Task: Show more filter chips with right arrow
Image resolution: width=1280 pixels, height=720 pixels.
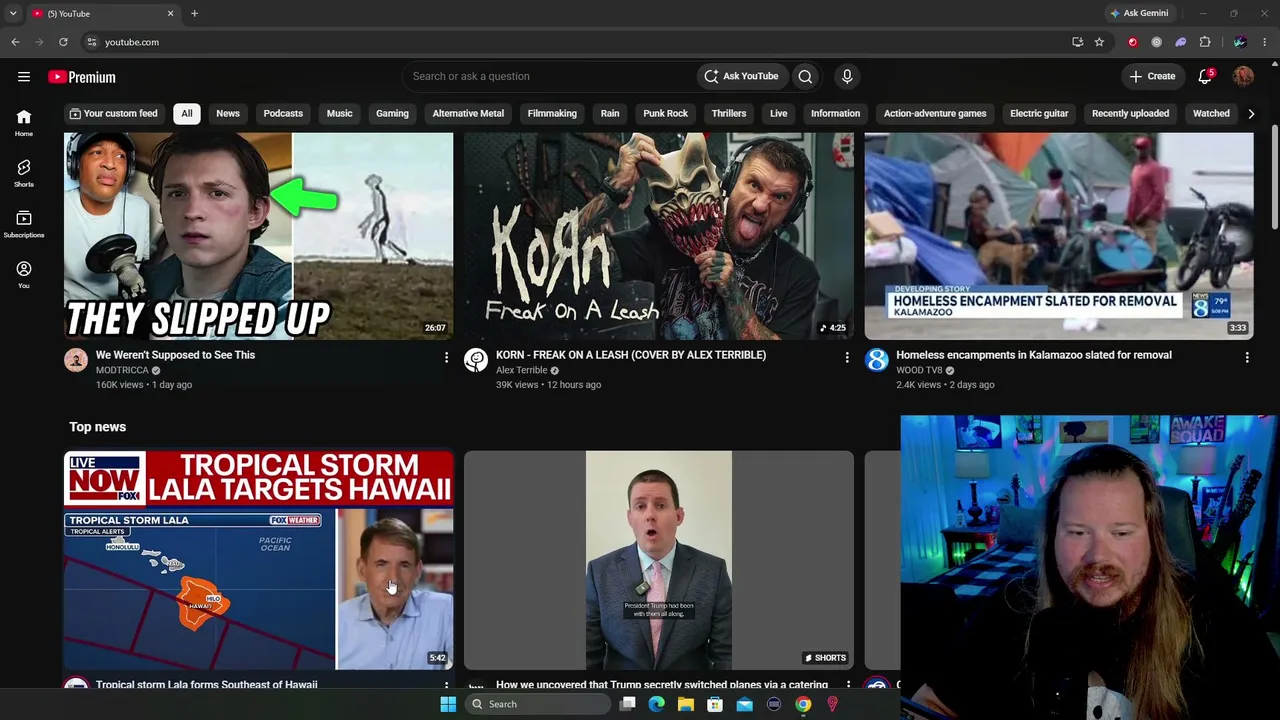Action: [1251, 114]
